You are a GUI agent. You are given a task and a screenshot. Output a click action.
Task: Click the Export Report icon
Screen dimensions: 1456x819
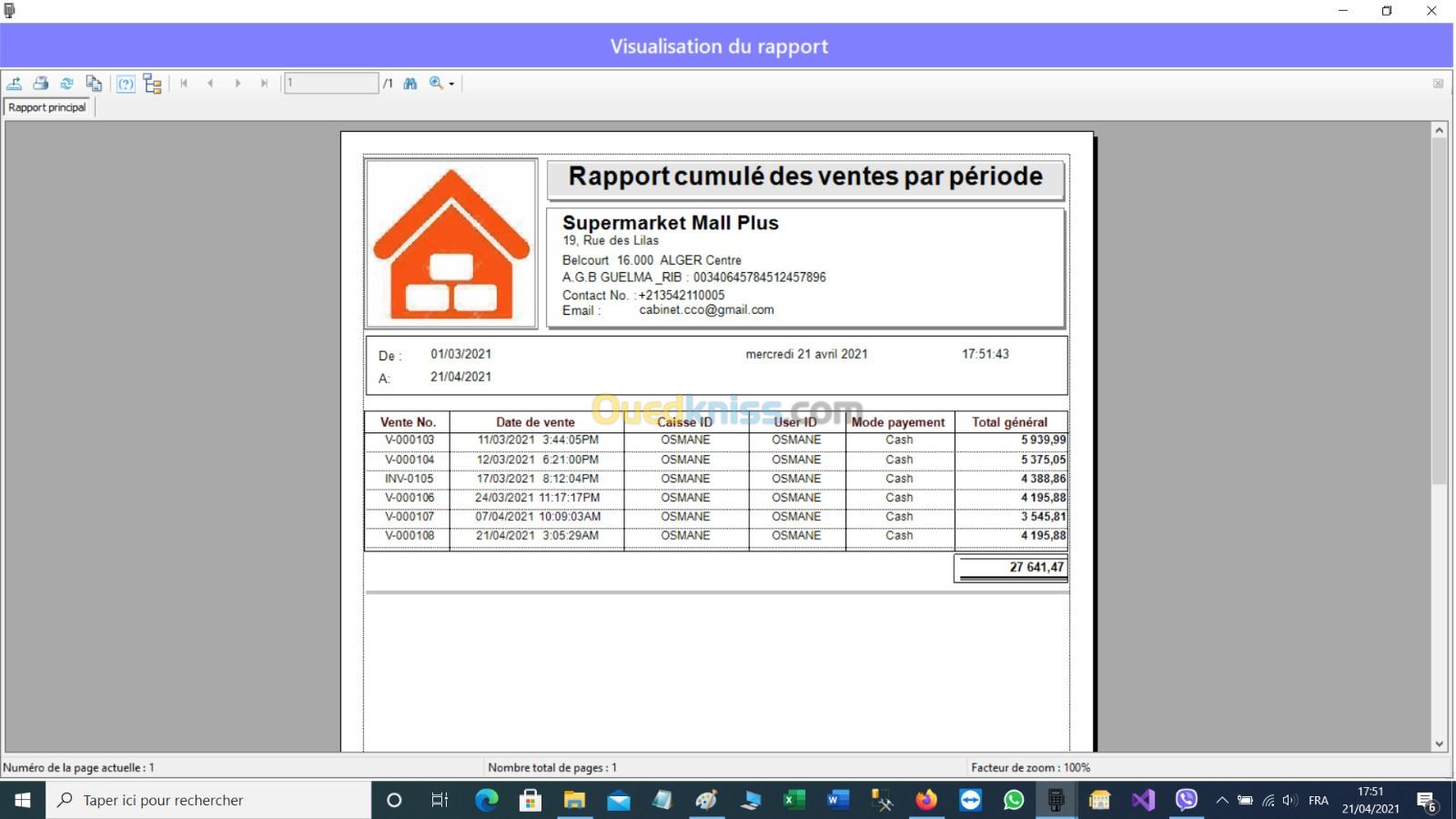pyautogui.click(x=15, y=84)
